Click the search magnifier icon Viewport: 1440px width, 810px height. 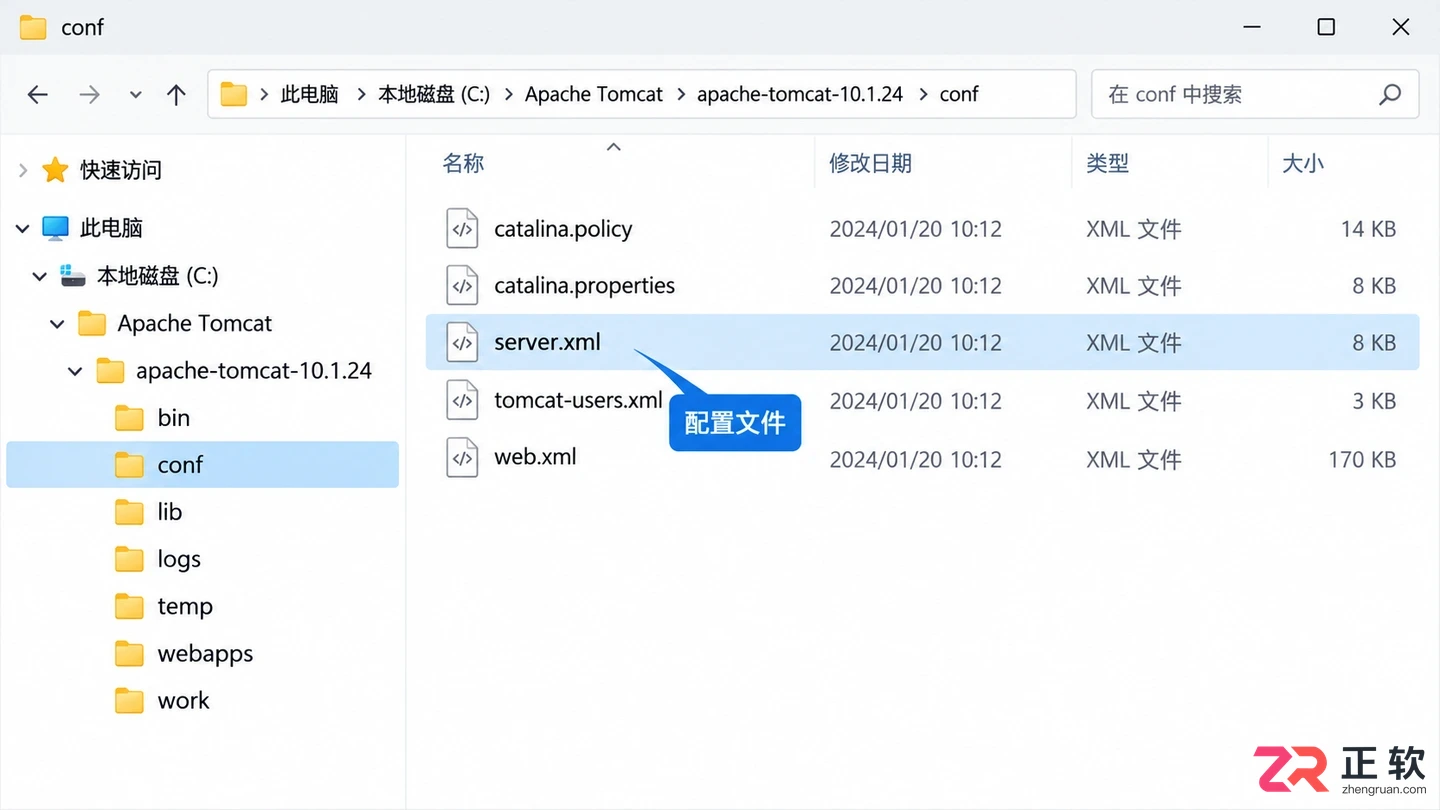click(1390, 95)
